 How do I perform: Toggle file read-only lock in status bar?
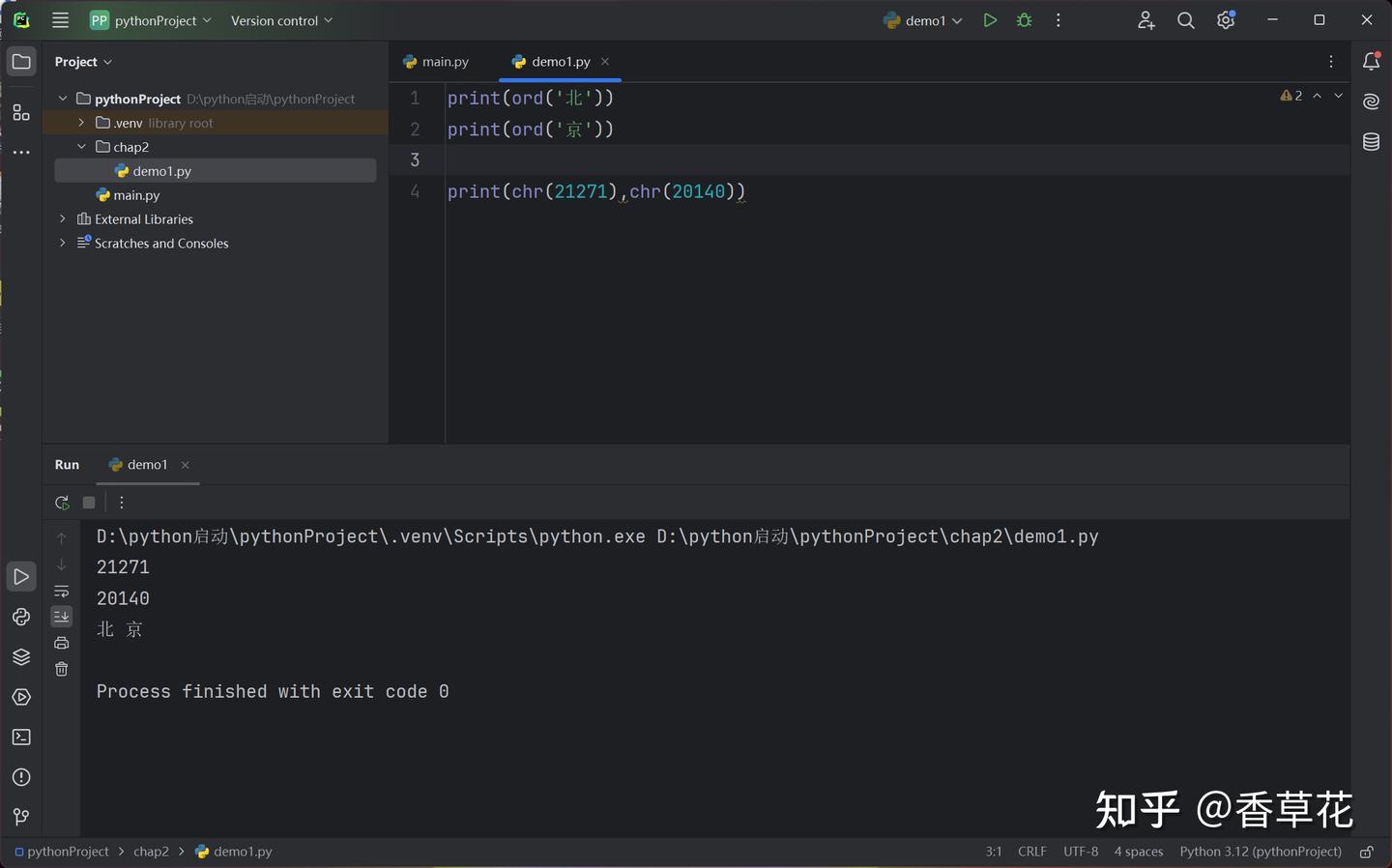(x=1367, y=852)
